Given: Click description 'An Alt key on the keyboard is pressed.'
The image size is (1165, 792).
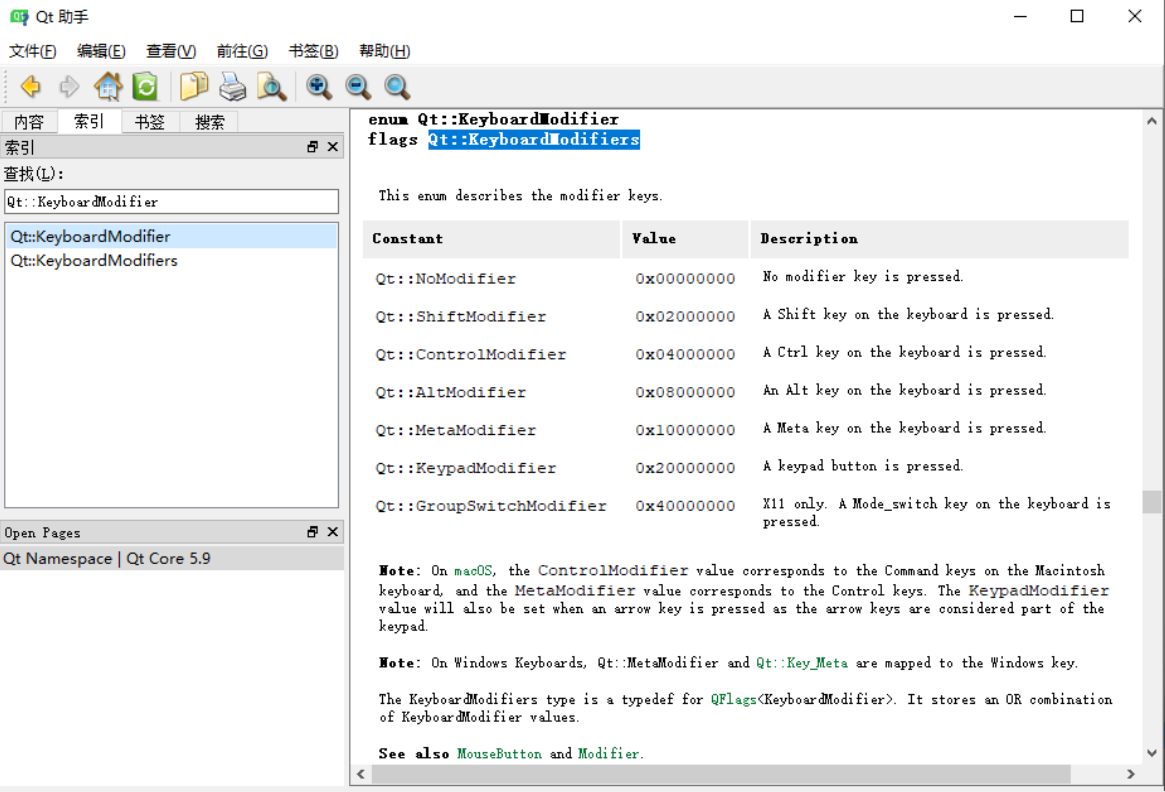Looking at the screenshot, I should 904,390.
